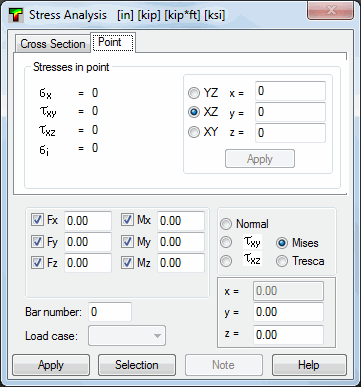Select the YZ plane radio button

194,93
